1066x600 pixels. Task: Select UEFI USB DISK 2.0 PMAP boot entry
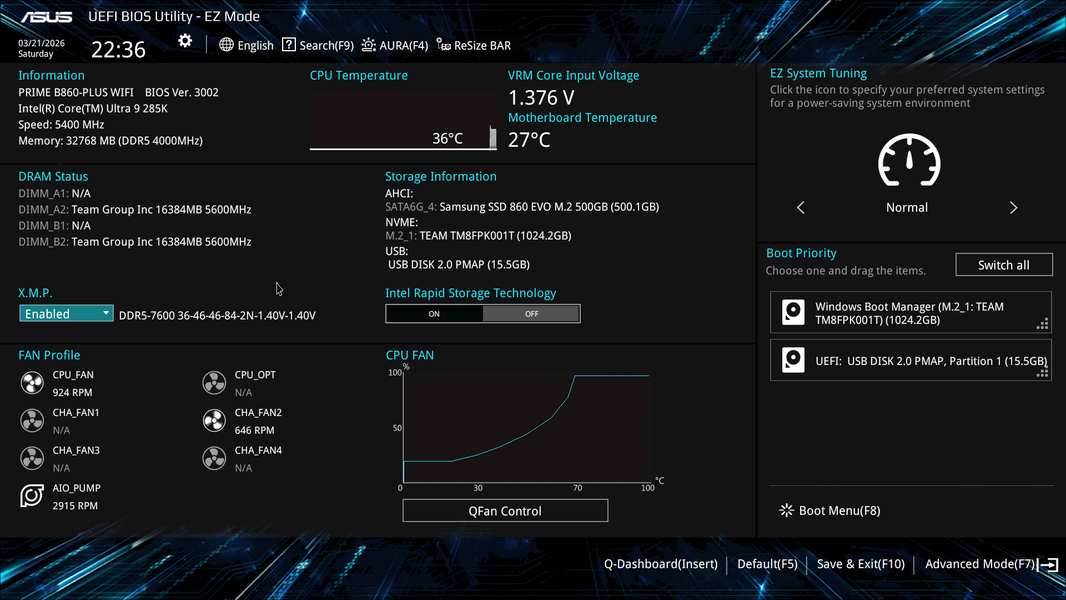point(911,360)
